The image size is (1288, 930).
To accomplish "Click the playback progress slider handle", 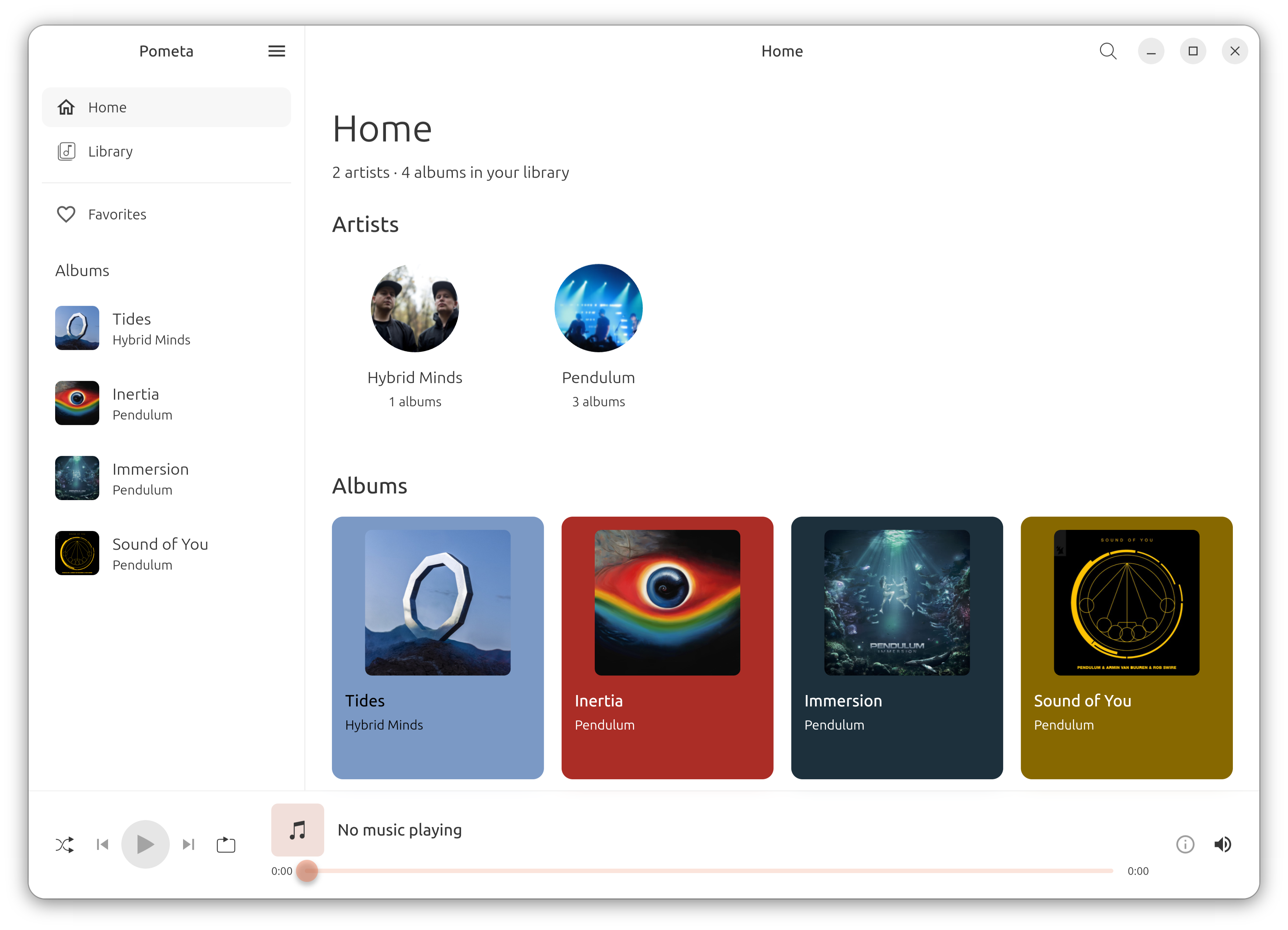I will tap(307, 871).
